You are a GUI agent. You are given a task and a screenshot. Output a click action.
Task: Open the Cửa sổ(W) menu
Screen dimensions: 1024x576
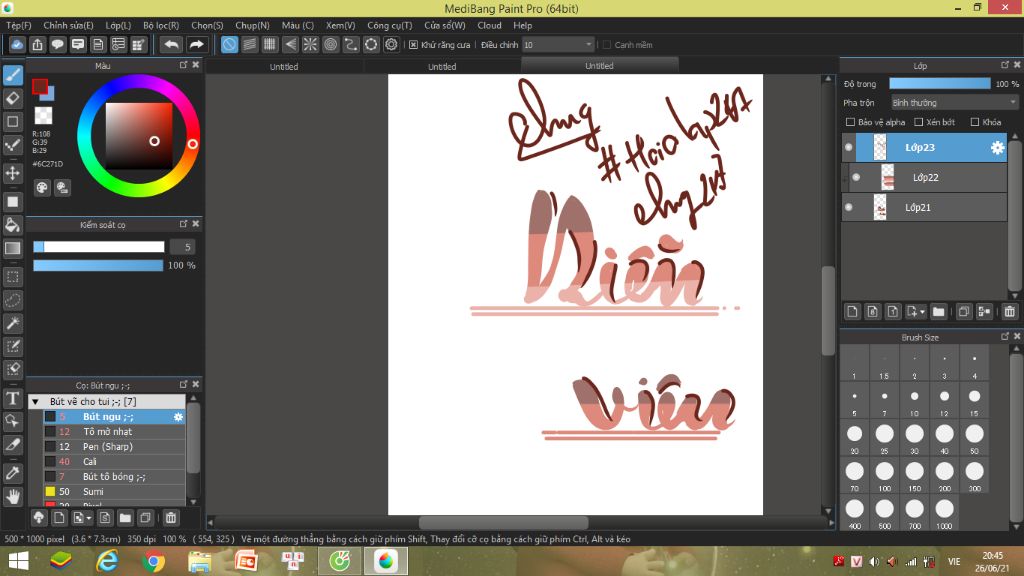coord(445,25)
